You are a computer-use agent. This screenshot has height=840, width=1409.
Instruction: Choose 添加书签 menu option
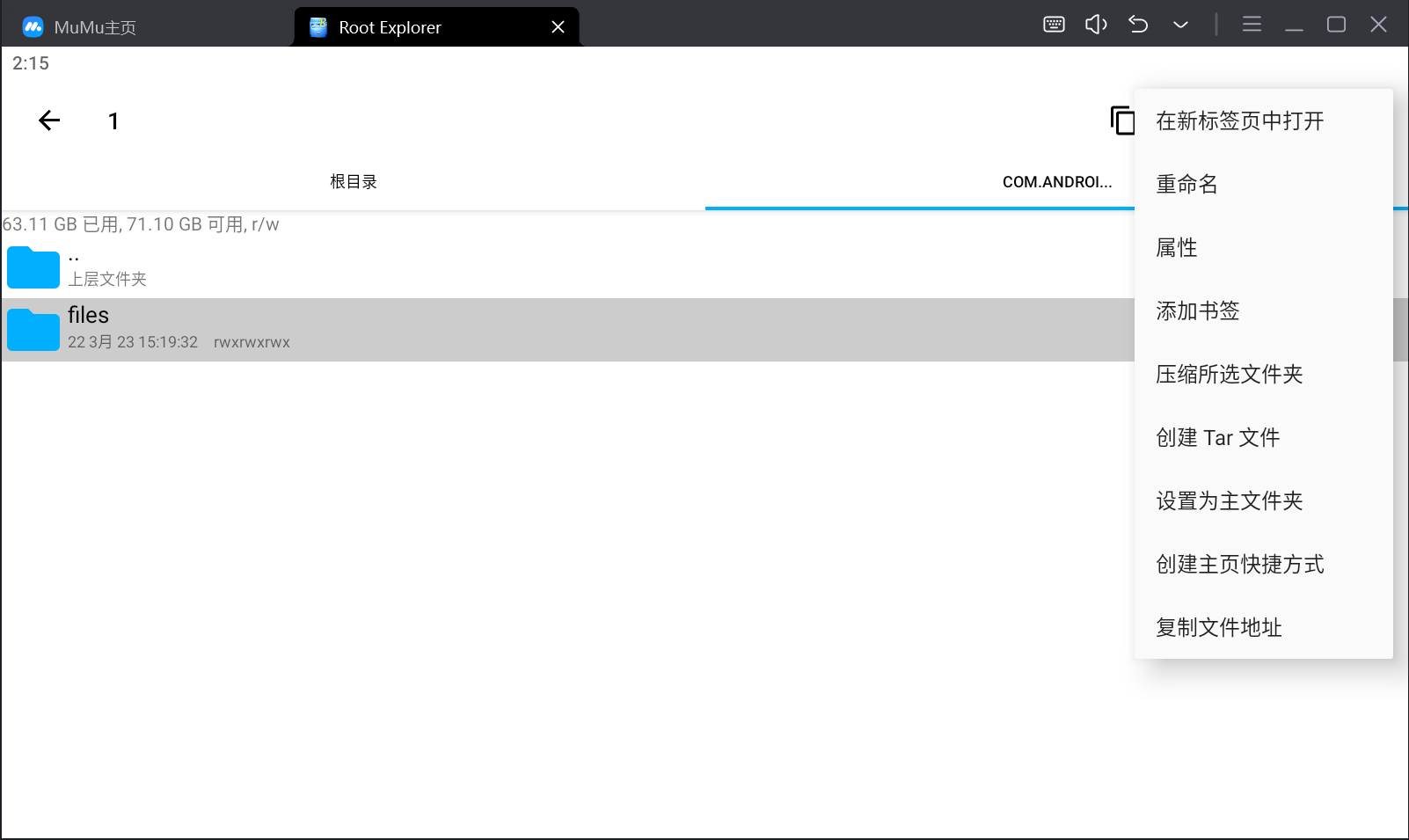1197,310
